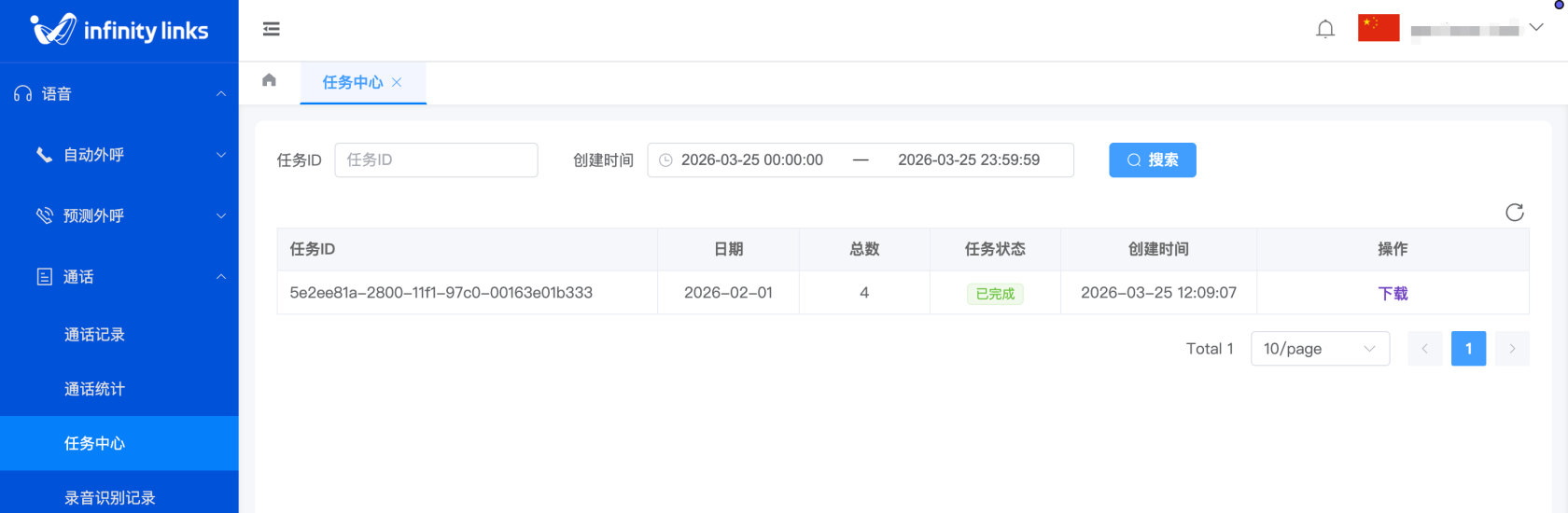Open the 10/page page size dropdown
The height and width of the screenshot is (513, 1568).
1319,349
